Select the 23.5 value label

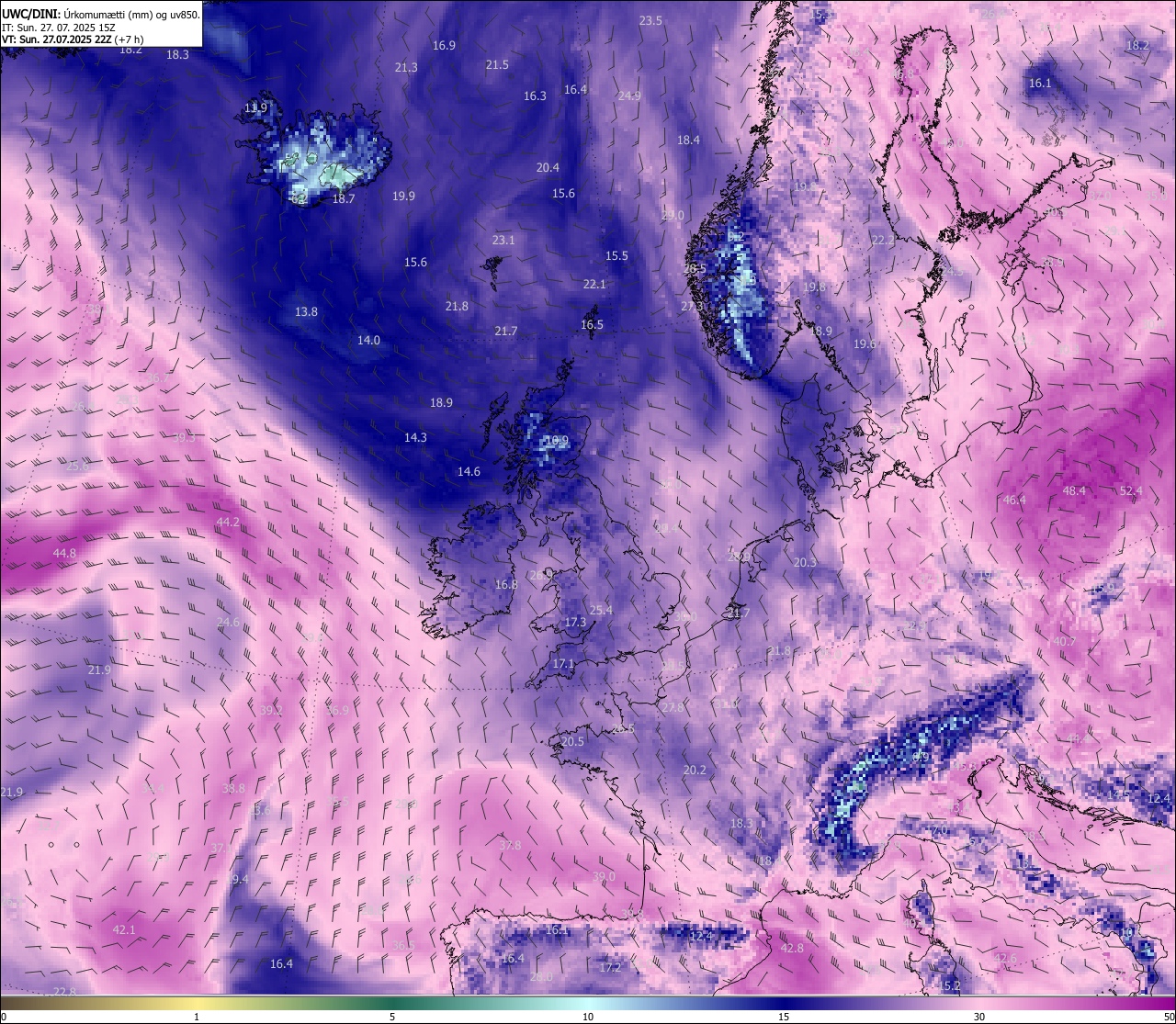(650, 20)
